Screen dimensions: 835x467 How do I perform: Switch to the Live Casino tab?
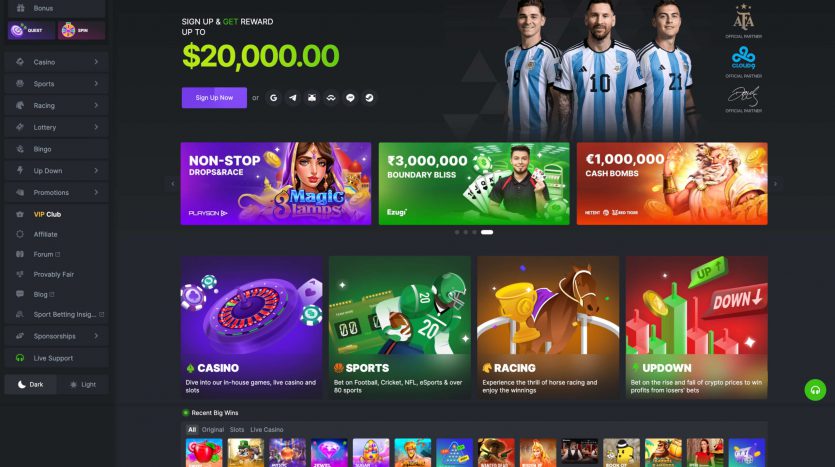point(267,430)
